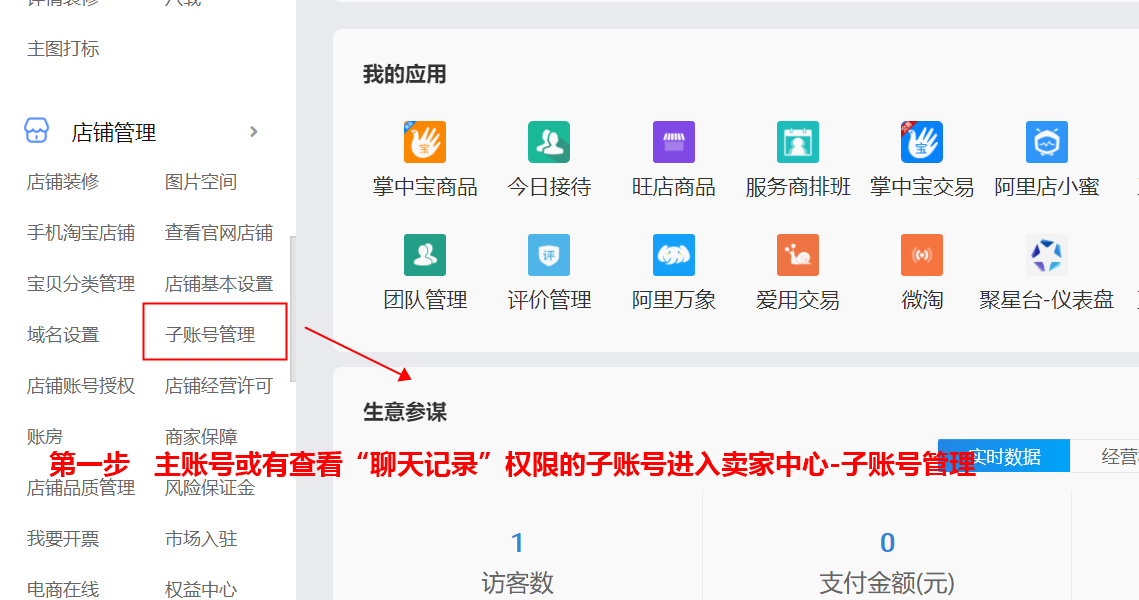Open the 阿里万象 app icon
The height and width of the screenshot is (600, 1139).
tap(673, 255)
